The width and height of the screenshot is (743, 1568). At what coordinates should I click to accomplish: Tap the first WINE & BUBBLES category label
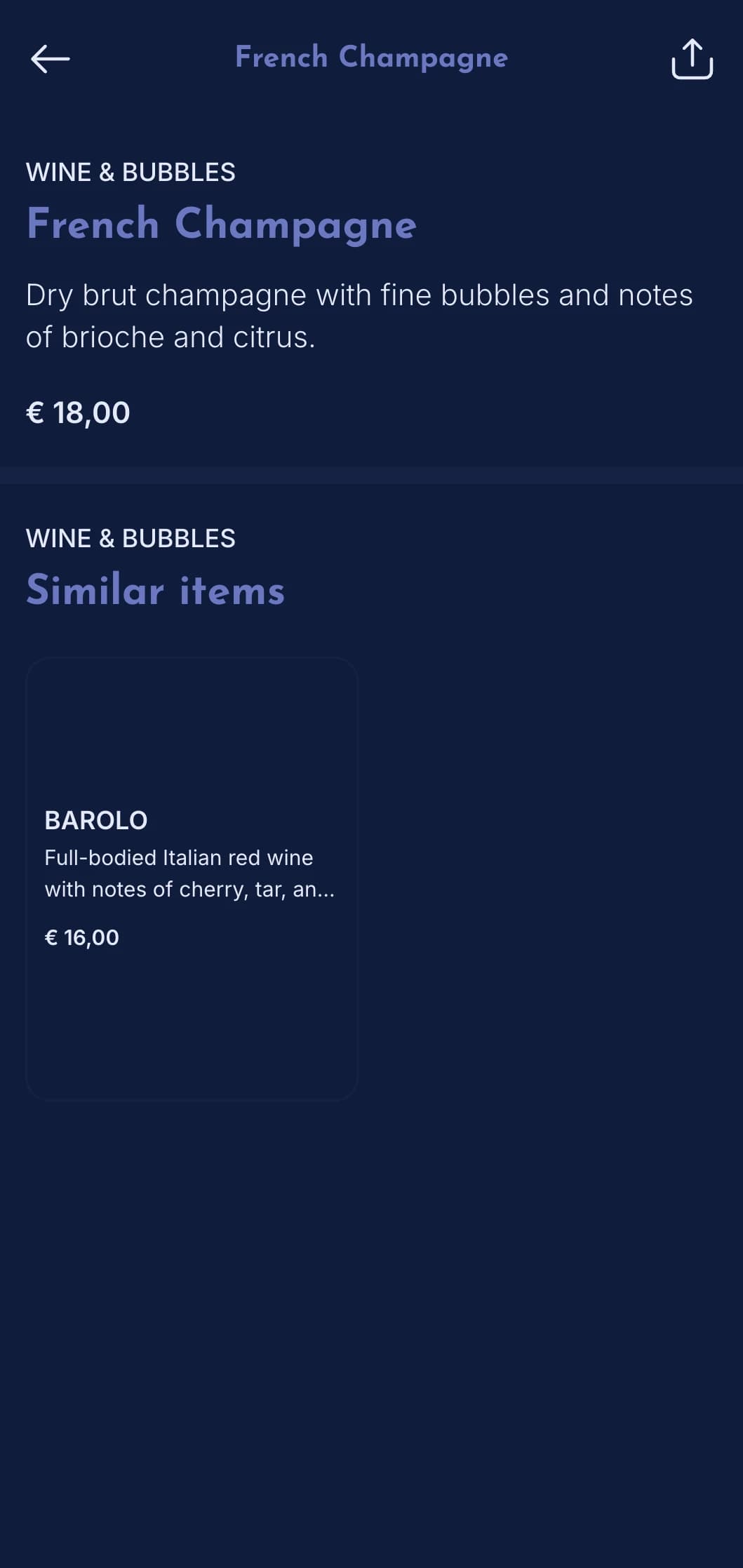point(130,172)
